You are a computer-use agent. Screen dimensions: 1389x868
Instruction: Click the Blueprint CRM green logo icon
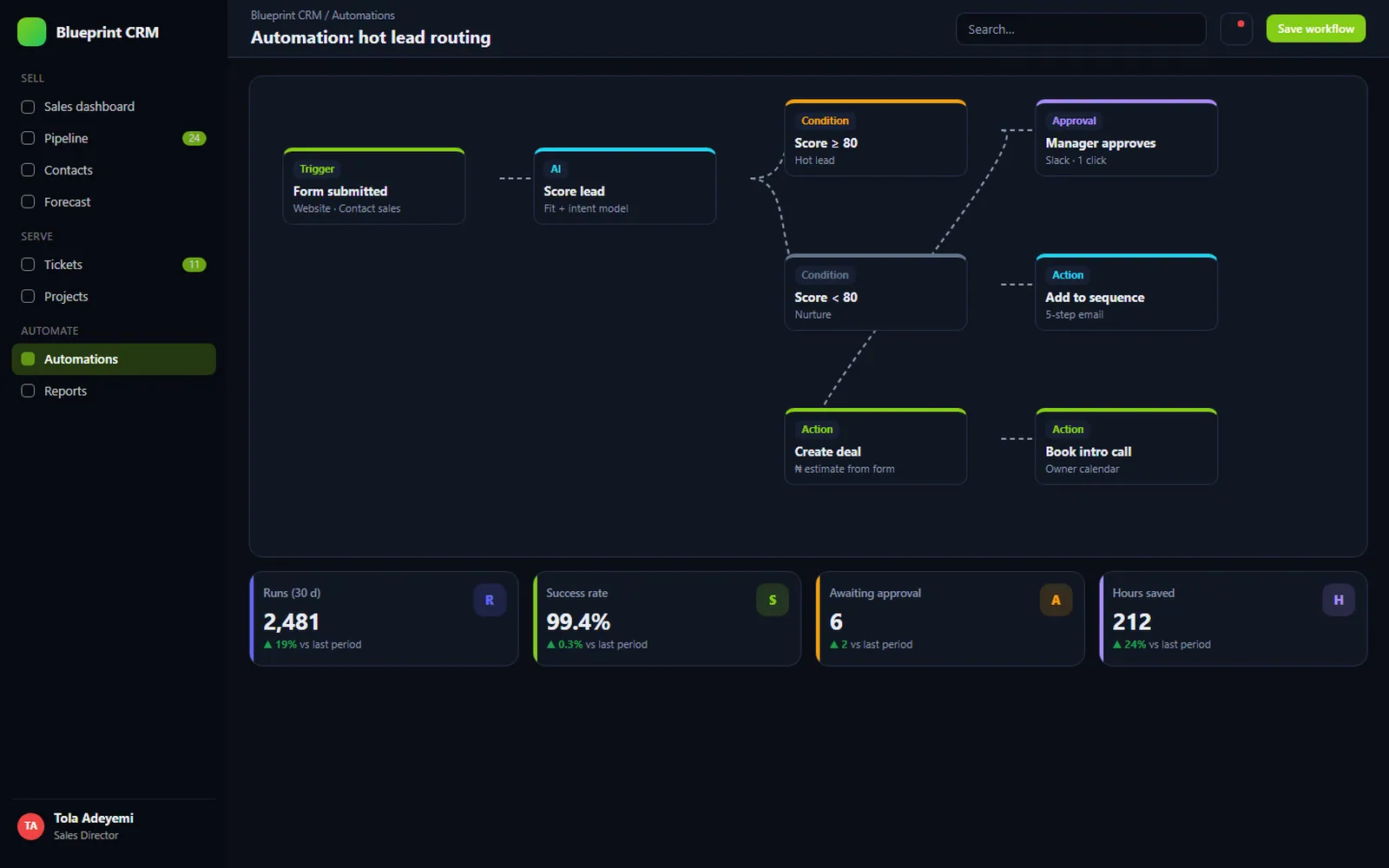pos(31,32)
